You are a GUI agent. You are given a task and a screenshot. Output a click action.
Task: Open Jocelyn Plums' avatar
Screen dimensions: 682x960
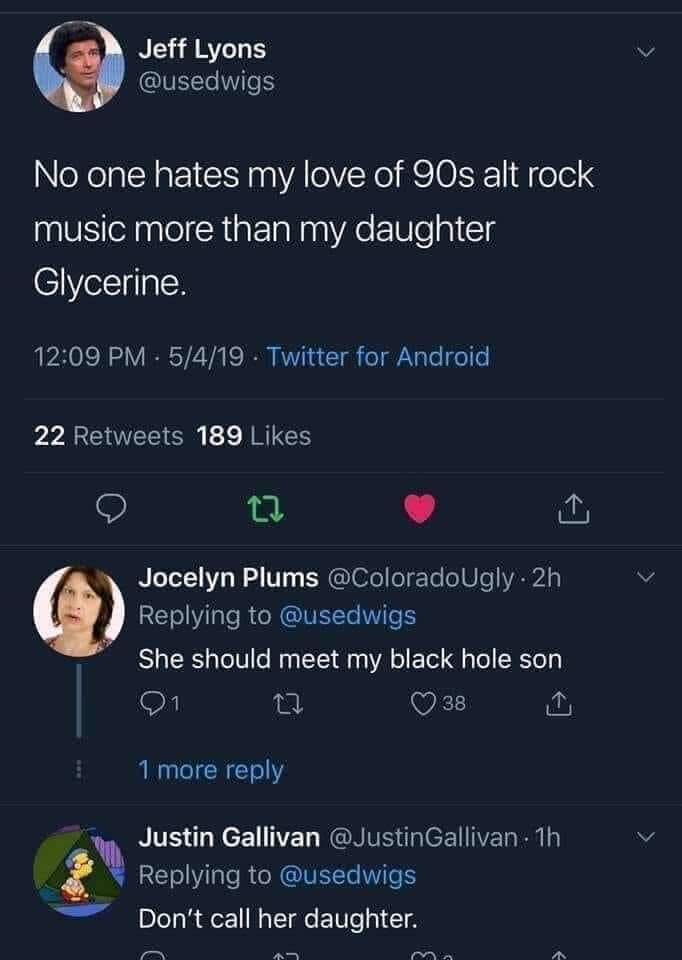[x=78, y=611]
